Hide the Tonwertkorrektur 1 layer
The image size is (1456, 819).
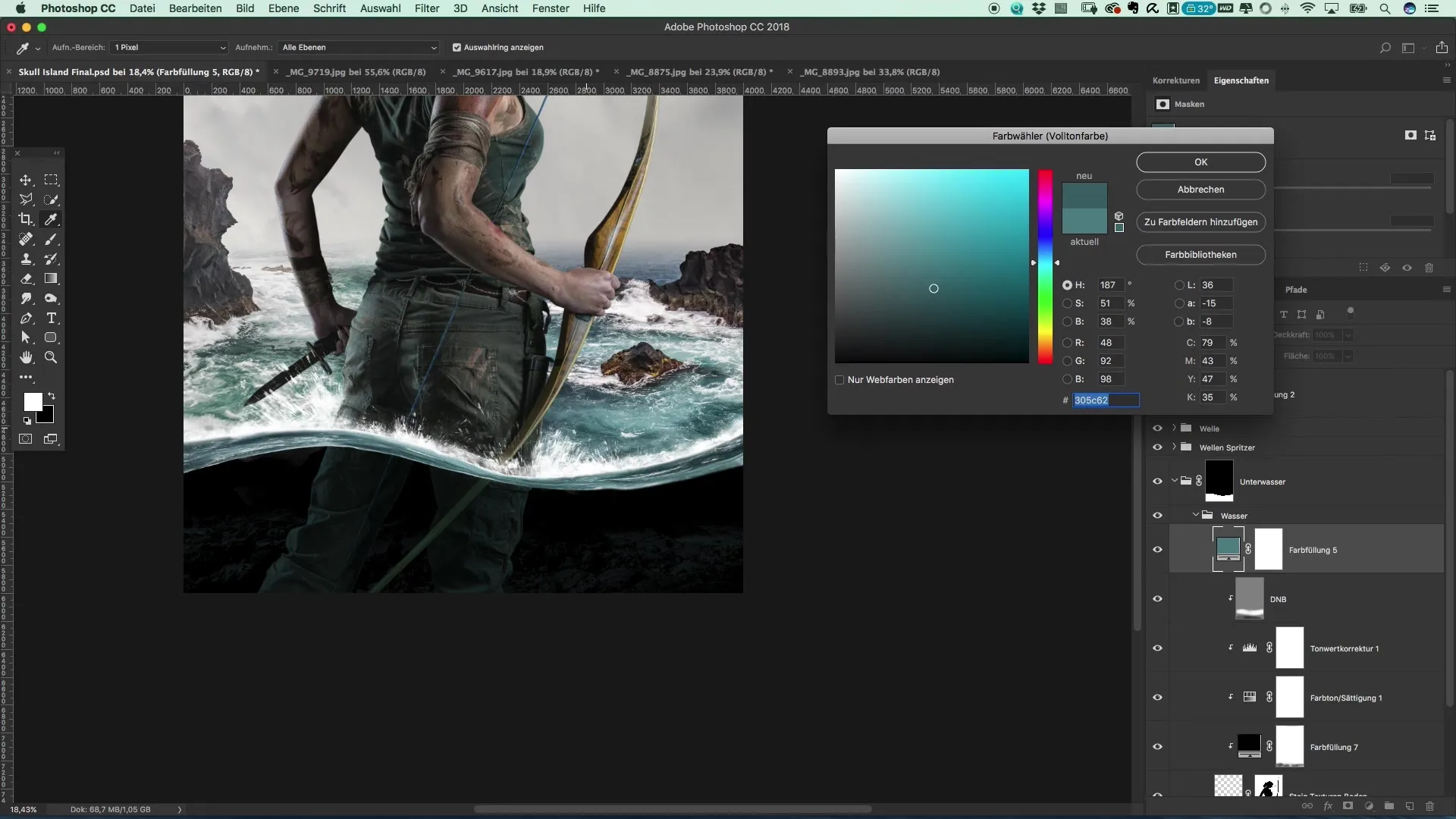click(1157, 648)
